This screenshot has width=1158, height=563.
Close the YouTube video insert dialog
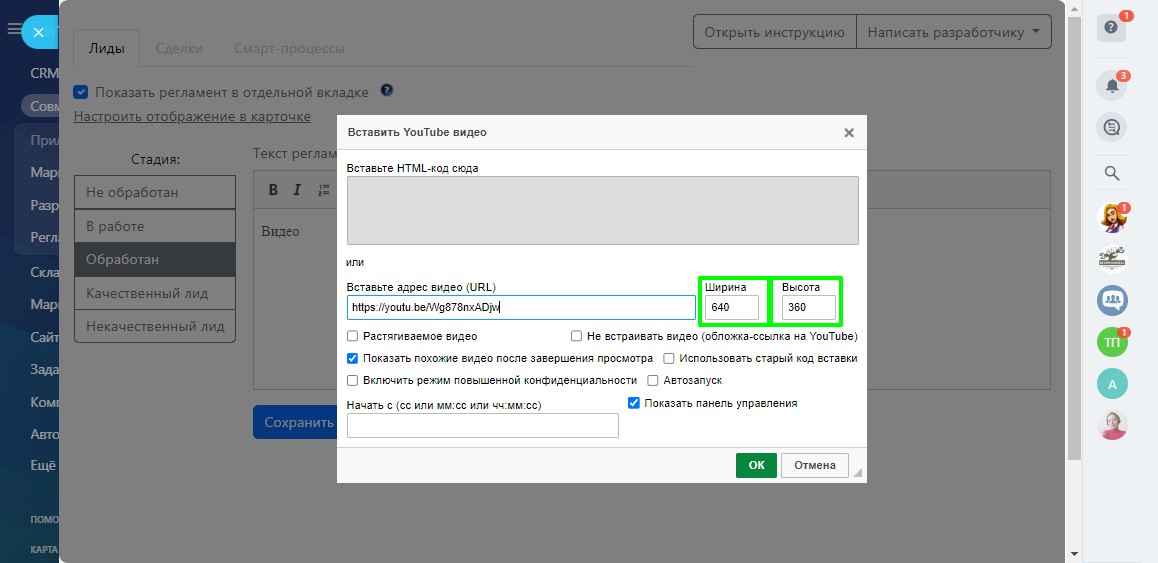(x=848, y=132)
